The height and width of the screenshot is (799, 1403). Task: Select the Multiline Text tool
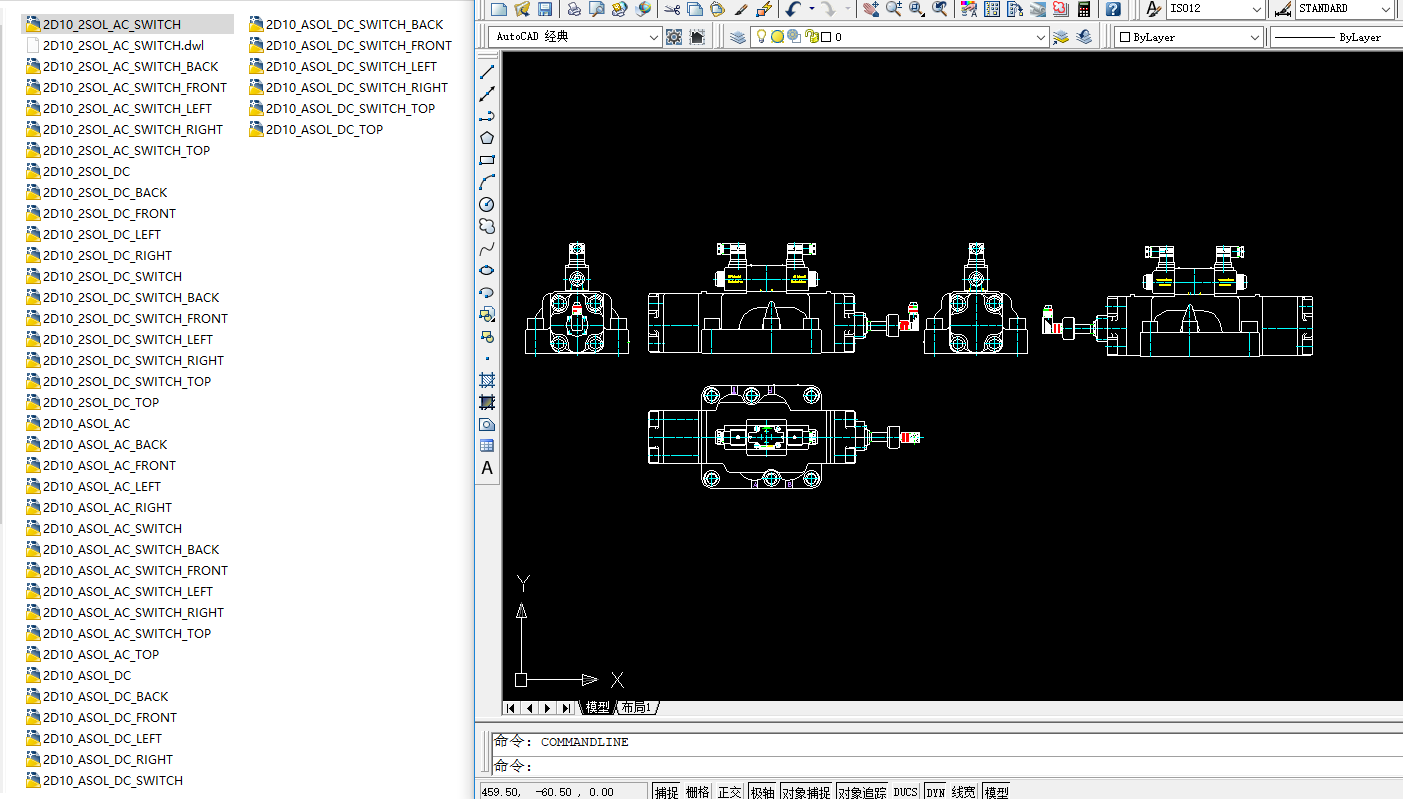487,468
